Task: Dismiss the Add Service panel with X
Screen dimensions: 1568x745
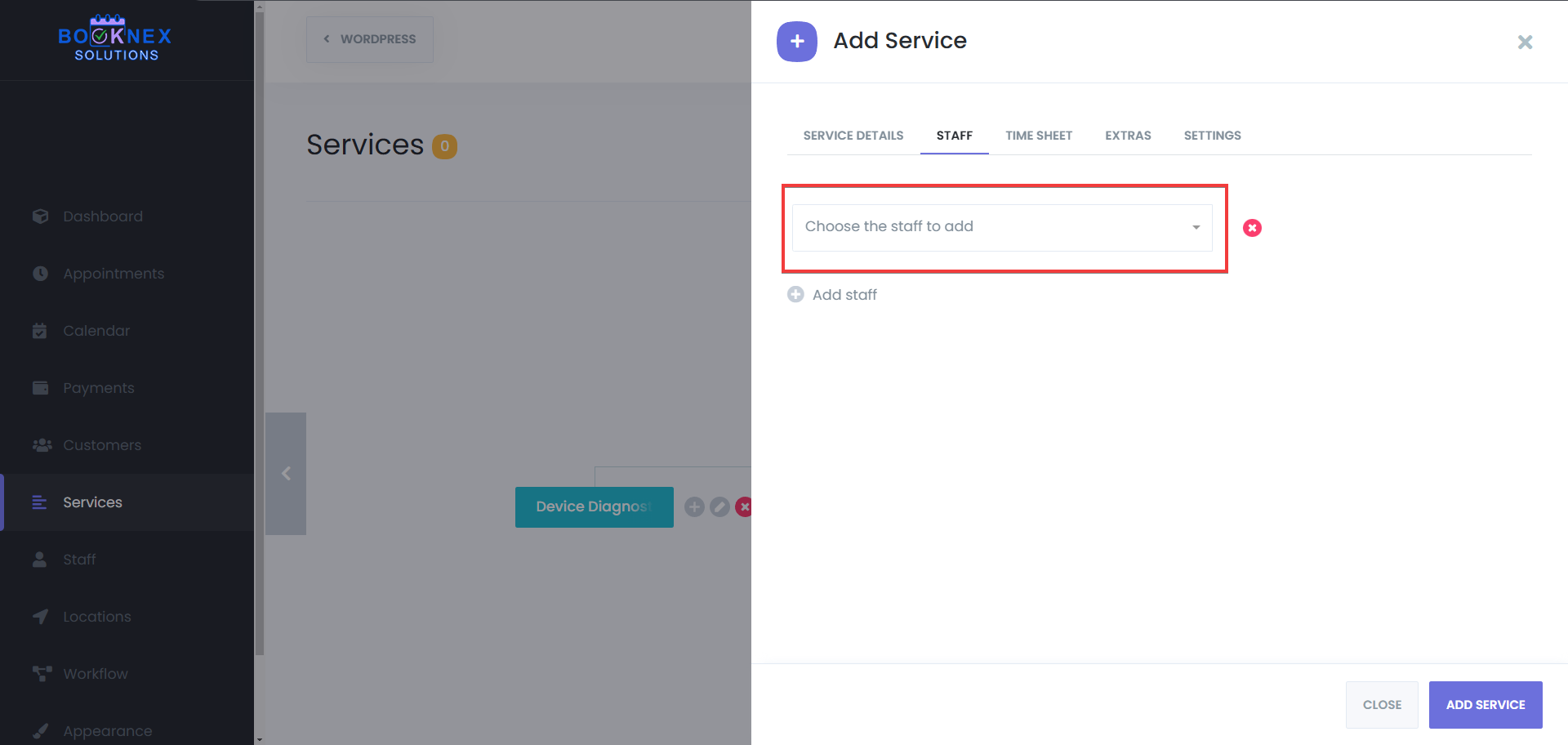Action: tap(1525, 42)
